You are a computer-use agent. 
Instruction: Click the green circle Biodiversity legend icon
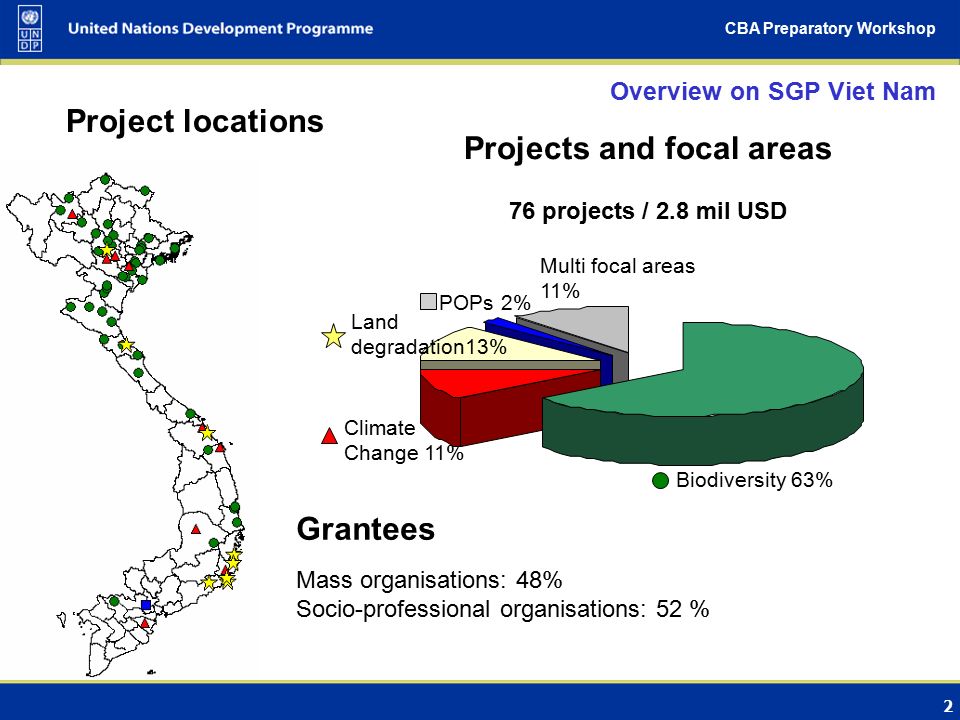point(661,481)
